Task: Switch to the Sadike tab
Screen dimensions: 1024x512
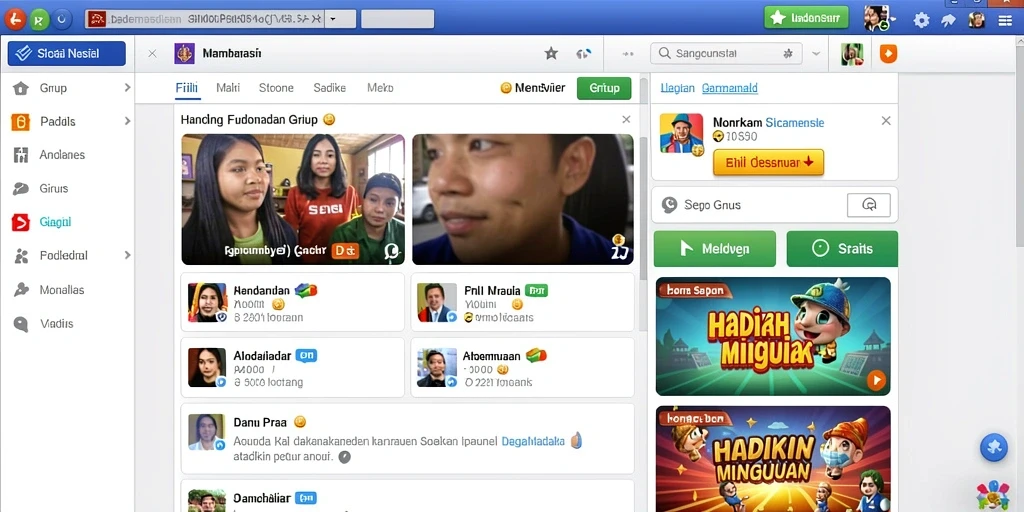Action: coord(330,88)
